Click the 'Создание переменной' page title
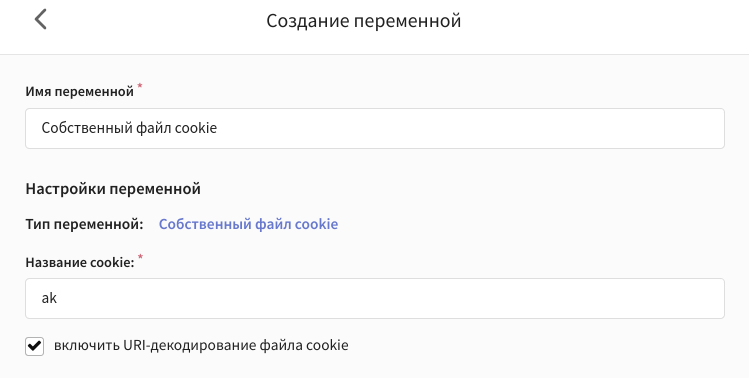The image size is (749, 378). (x=364, y=21)
